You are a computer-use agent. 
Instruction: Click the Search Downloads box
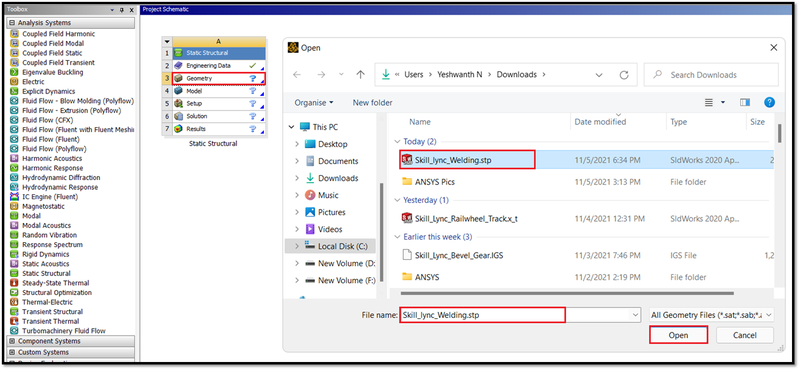pyautogui.click(x=711, y=75)
